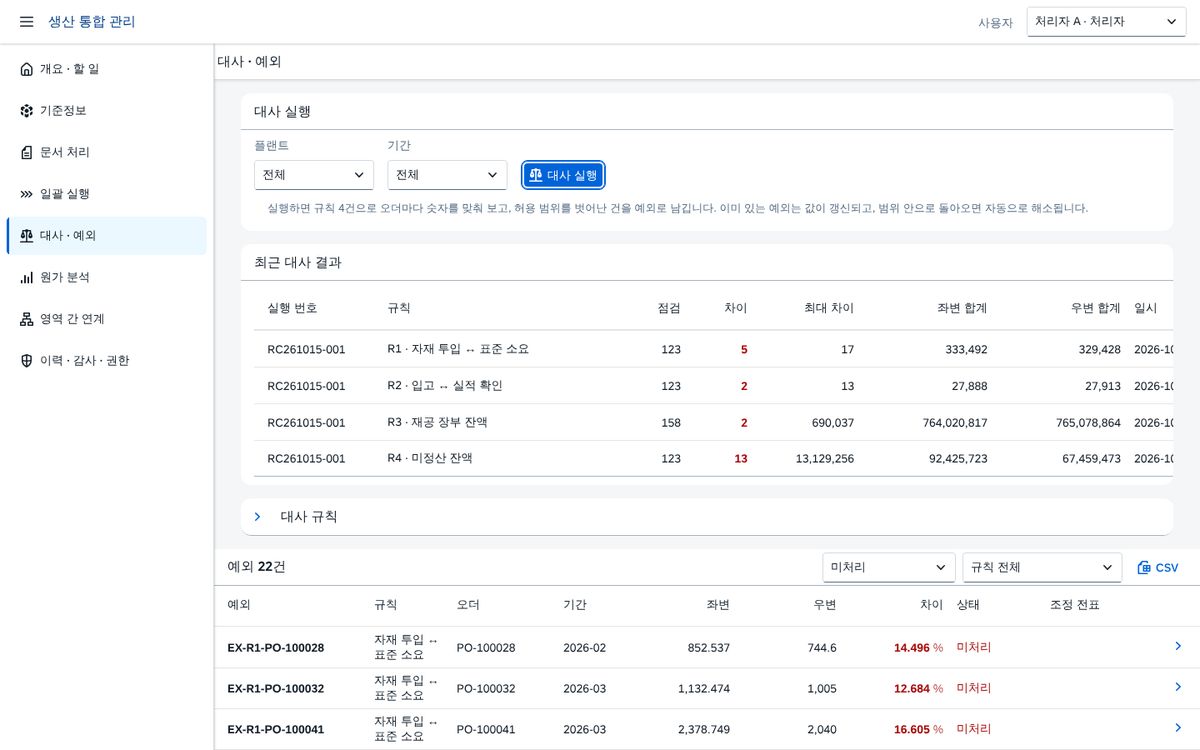Go to 영역 간 연계 menu
This screenshot has width=1200, height=750.
click(106, 319)
